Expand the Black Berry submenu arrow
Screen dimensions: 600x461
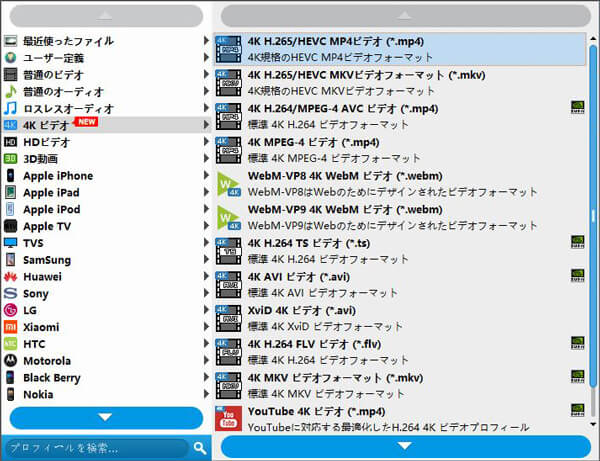pos(206,377)
